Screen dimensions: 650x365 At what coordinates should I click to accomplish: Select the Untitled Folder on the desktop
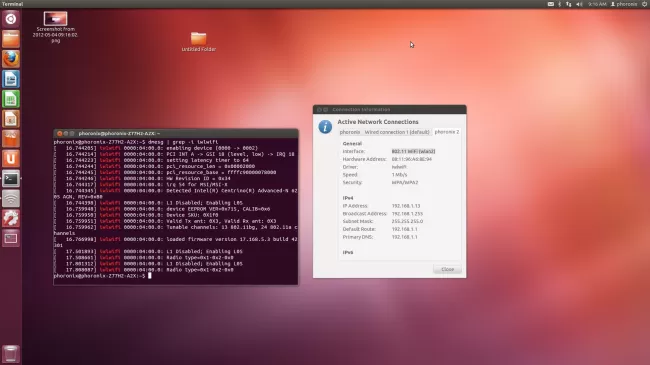(x=199, y=42)
